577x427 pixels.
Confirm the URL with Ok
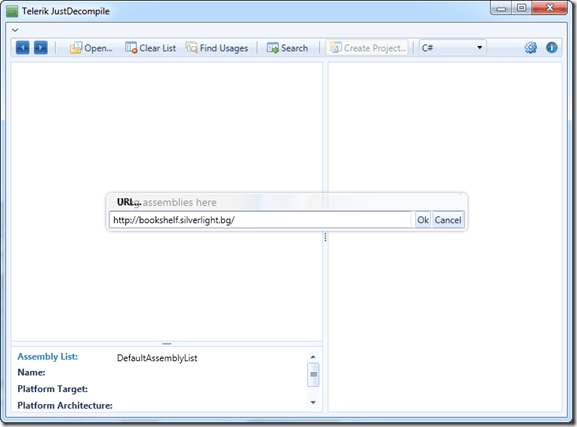[x=423, y=220]
